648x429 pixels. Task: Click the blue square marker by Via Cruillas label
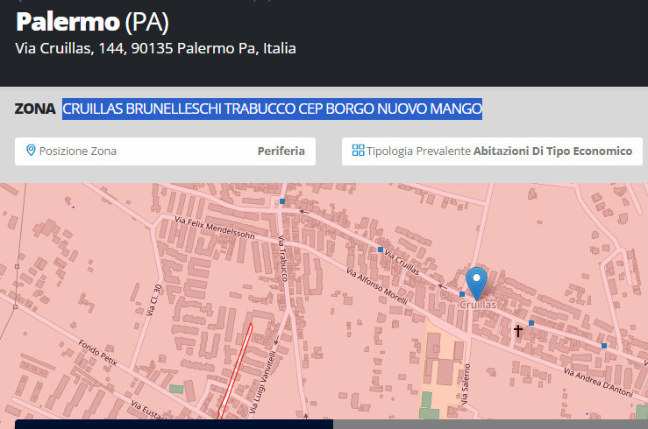[x=380, y=250]
